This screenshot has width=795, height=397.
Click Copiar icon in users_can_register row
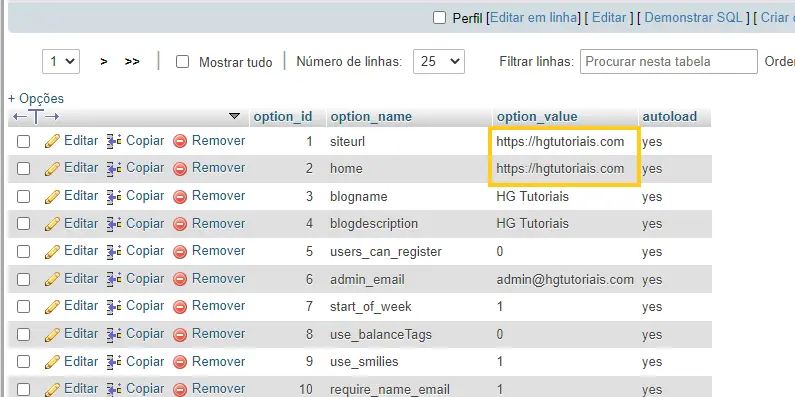point(114,251)
